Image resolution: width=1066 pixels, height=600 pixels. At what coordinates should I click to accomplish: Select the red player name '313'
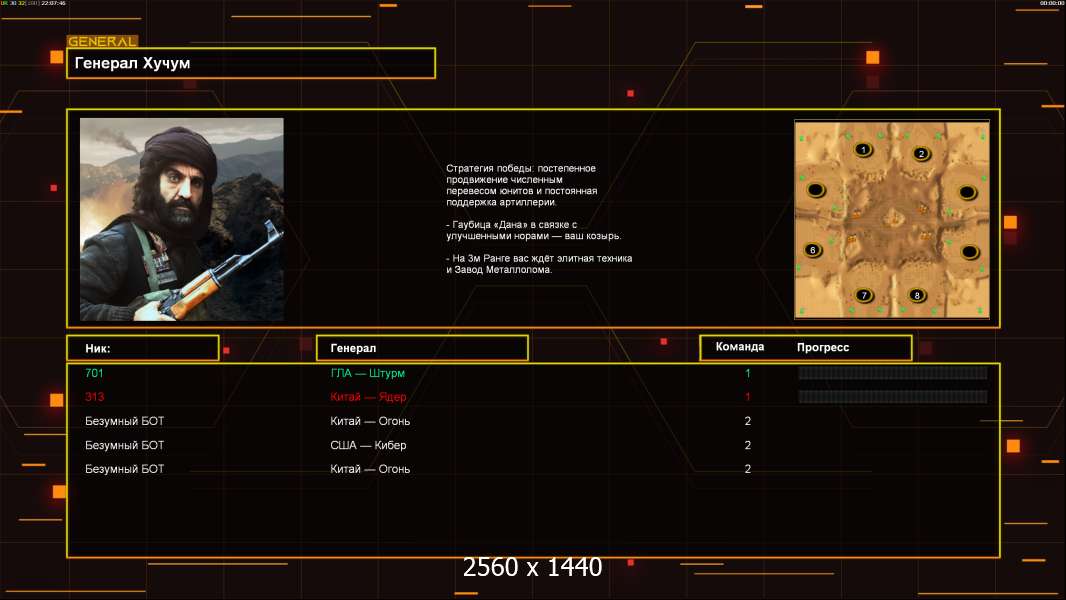[94, 397]
